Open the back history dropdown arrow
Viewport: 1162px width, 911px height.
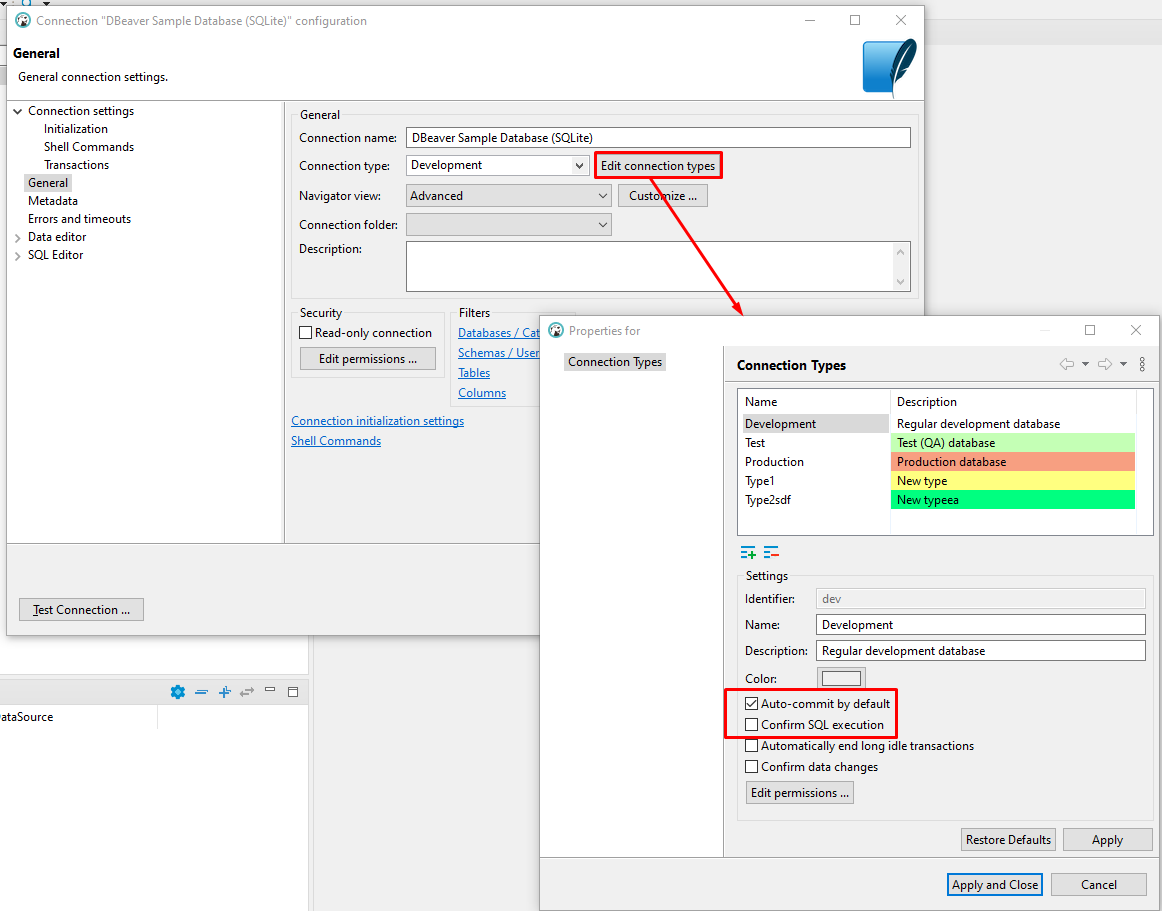pyautogui.click(x=1085, y=364)
